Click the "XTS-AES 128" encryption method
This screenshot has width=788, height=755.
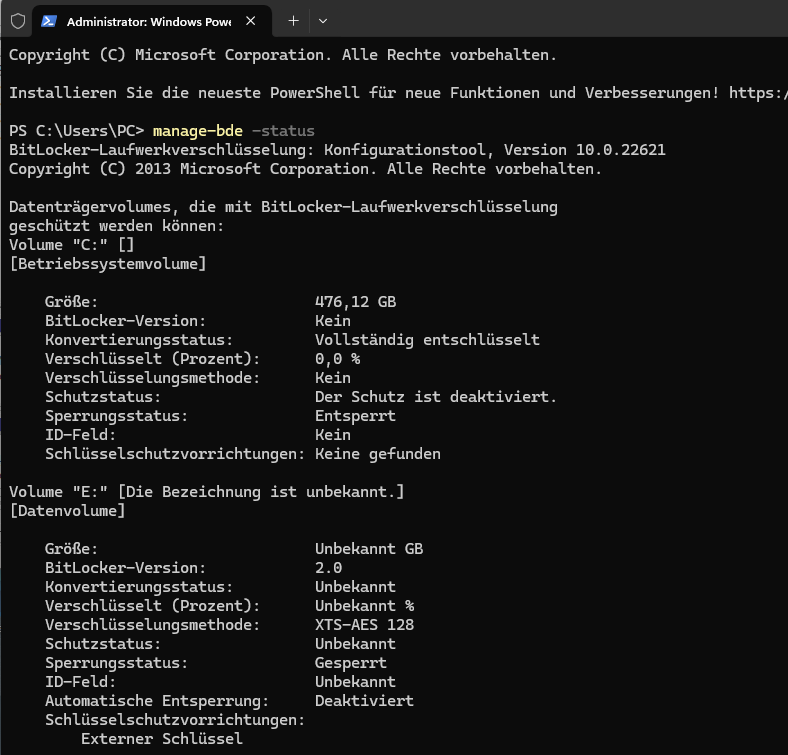pyautogui.click(x=364, y=625)
